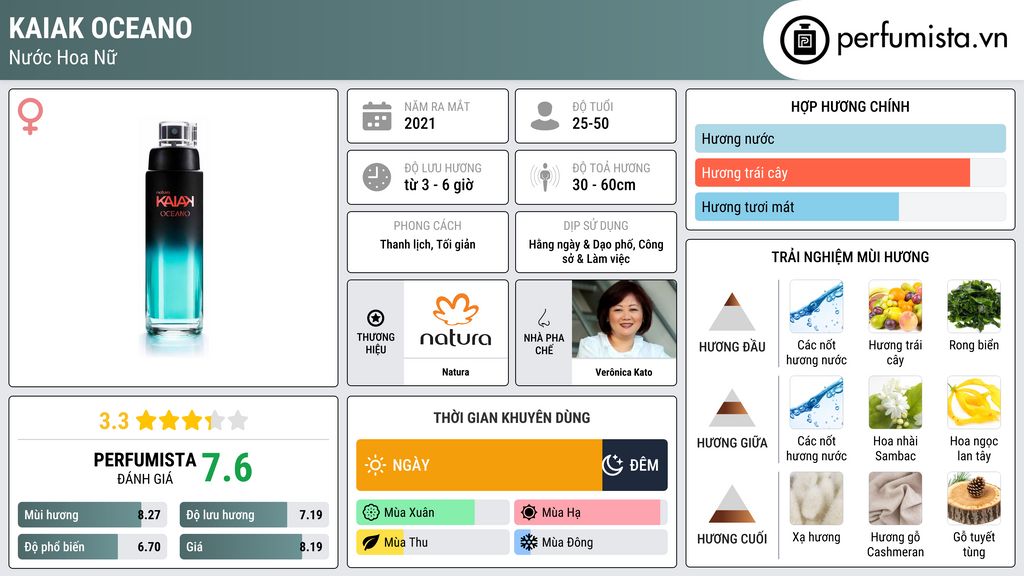Click the 3.3 star rating number
The height and width of the screenshot is (576, 1024).
114,421
